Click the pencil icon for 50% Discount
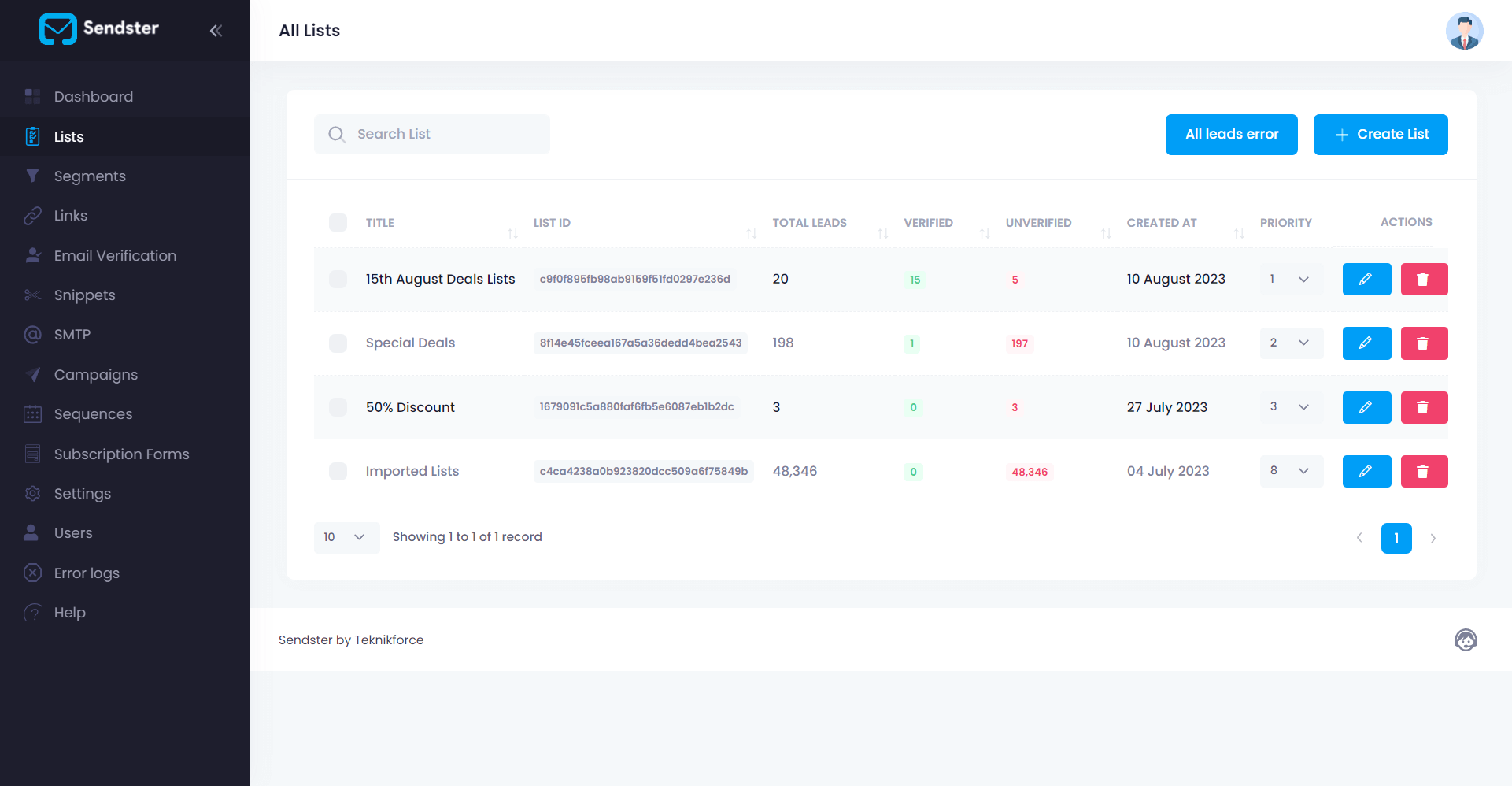The image size is (1512, 786). click(x=1366, y=407)
